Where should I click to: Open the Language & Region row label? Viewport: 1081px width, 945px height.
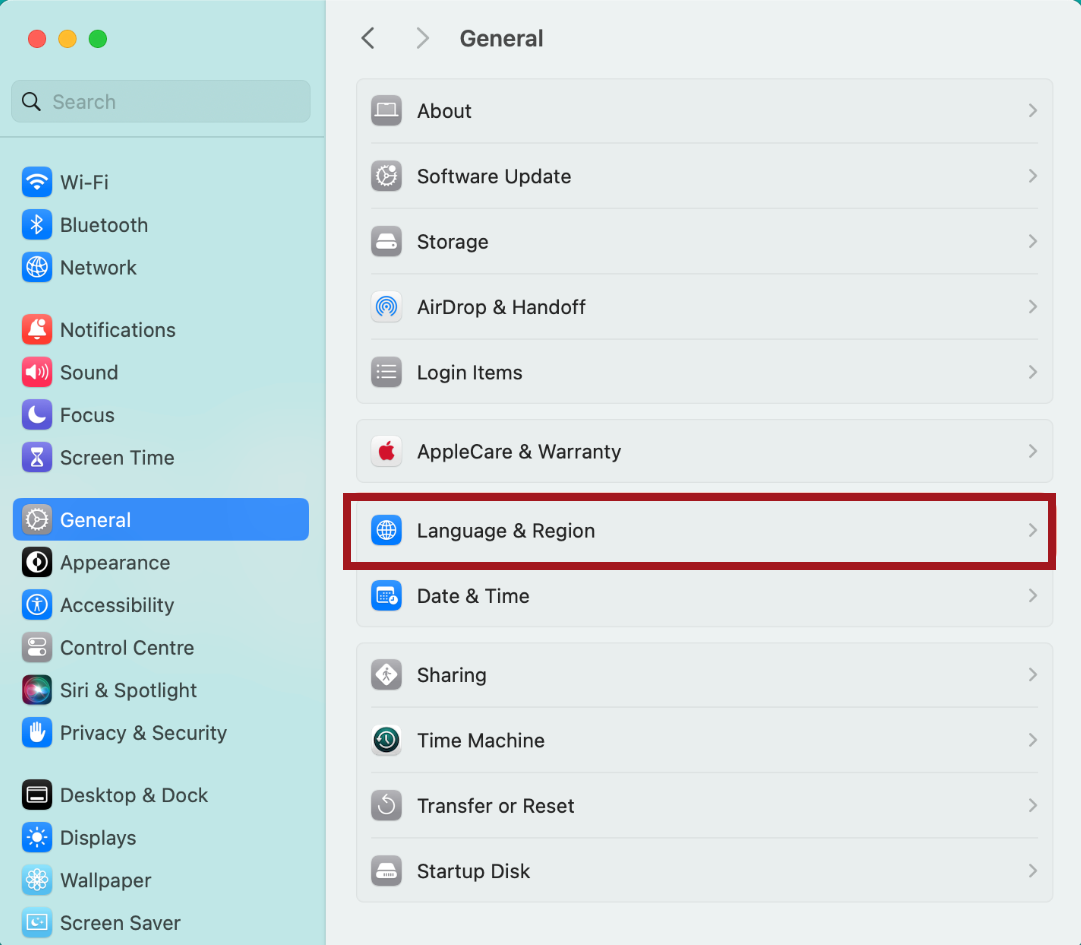tap(505, 531)
